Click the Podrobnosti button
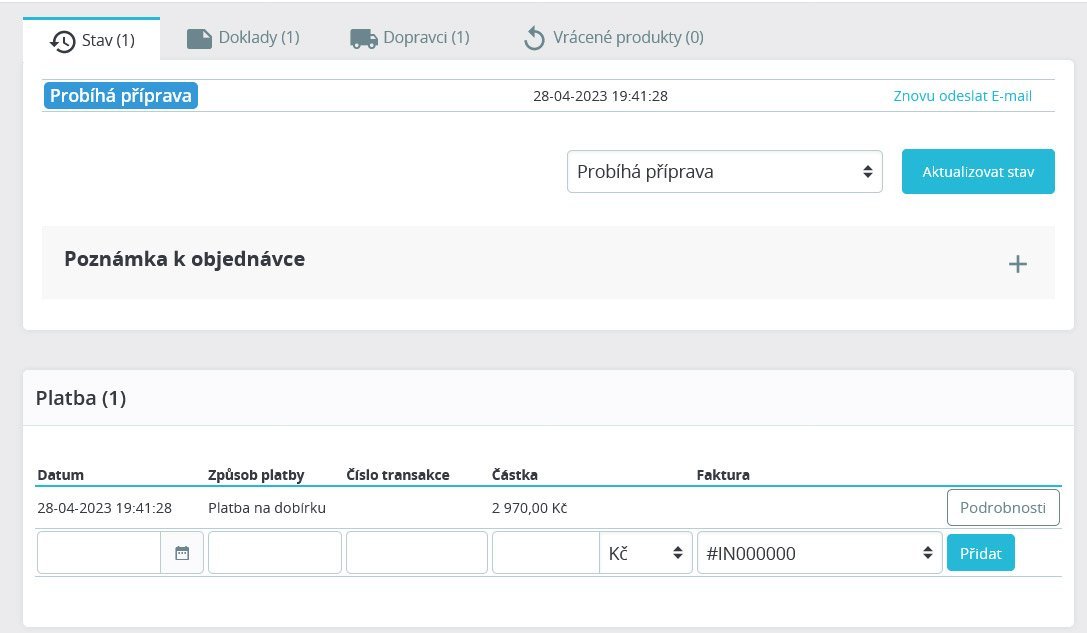This screenshot has height=633, width=1087. pyautogui.click(x=1002, y=508)
